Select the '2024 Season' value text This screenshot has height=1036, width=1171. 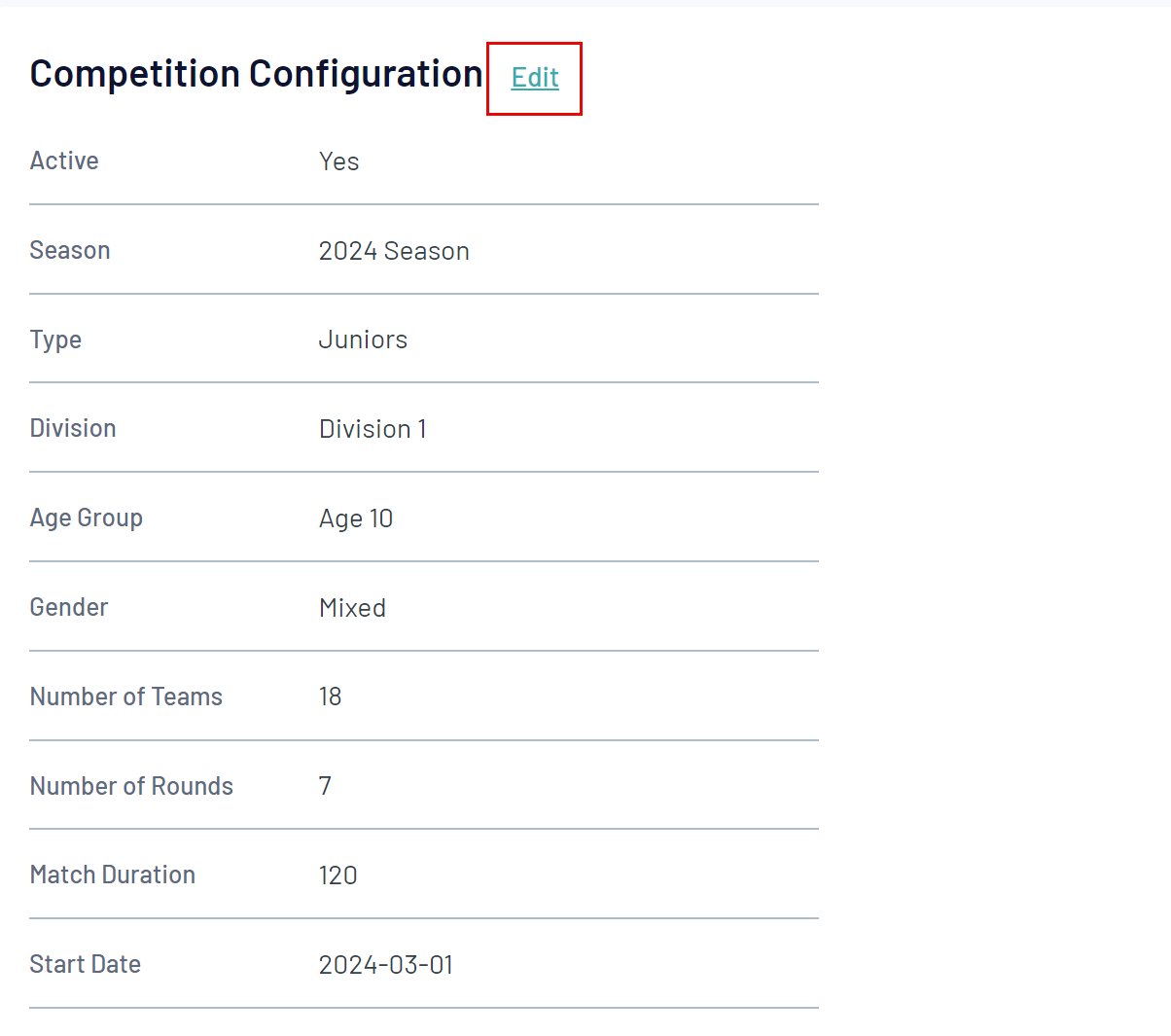point(394,251)
